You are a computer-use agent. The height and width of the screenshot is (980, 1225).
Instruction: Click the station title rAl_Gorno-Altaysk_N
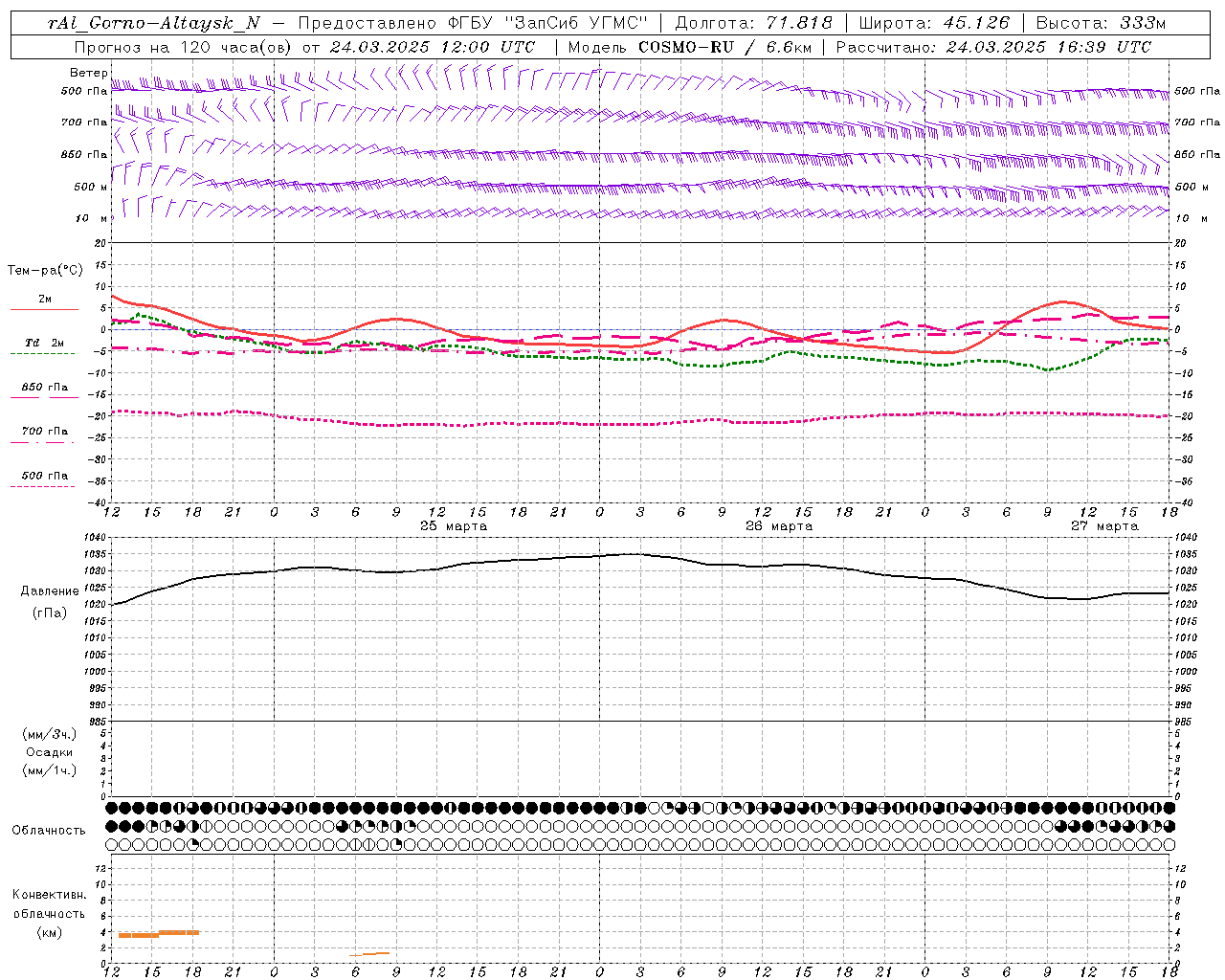[x=153, y=23]
